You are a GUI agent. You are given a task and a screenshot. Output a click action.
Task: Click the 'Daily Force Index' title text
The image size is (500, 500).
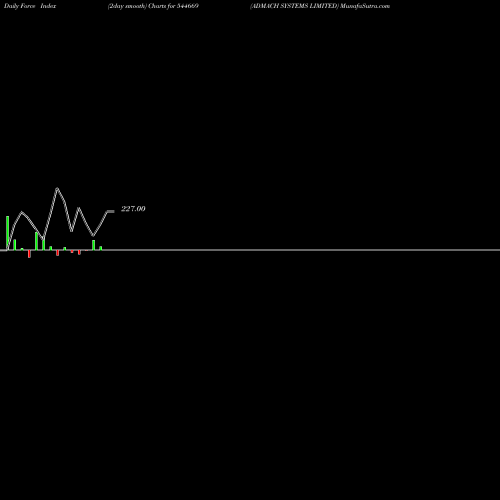tap(30, 6)
